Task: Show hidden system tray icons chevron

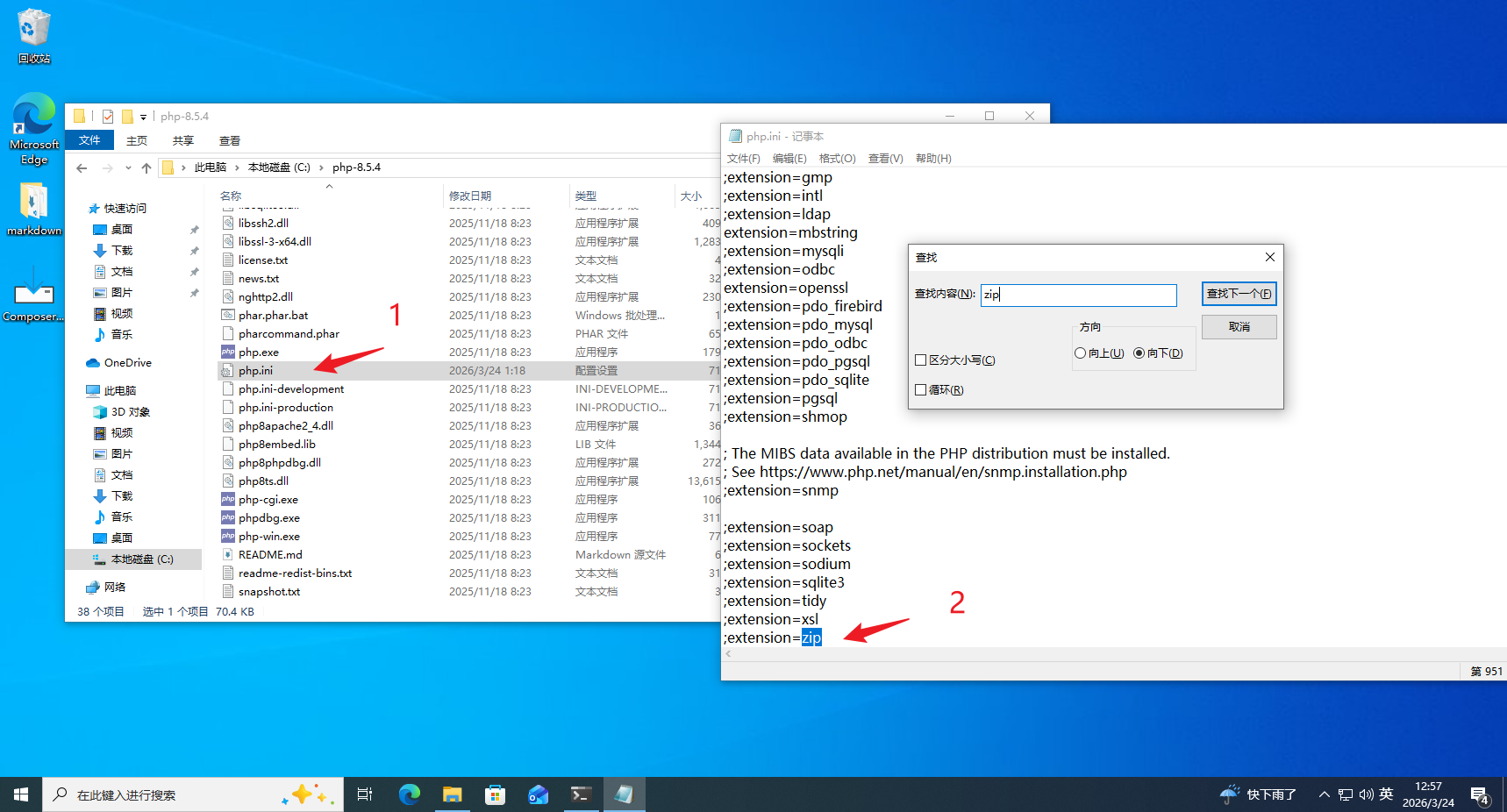Action: point(1324,794)
